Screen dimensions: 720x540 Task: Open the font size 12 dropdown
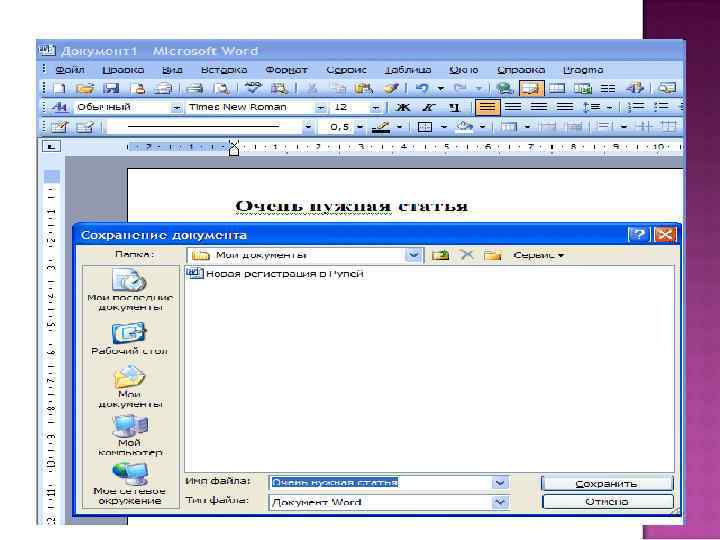click(x=376, y=108)
